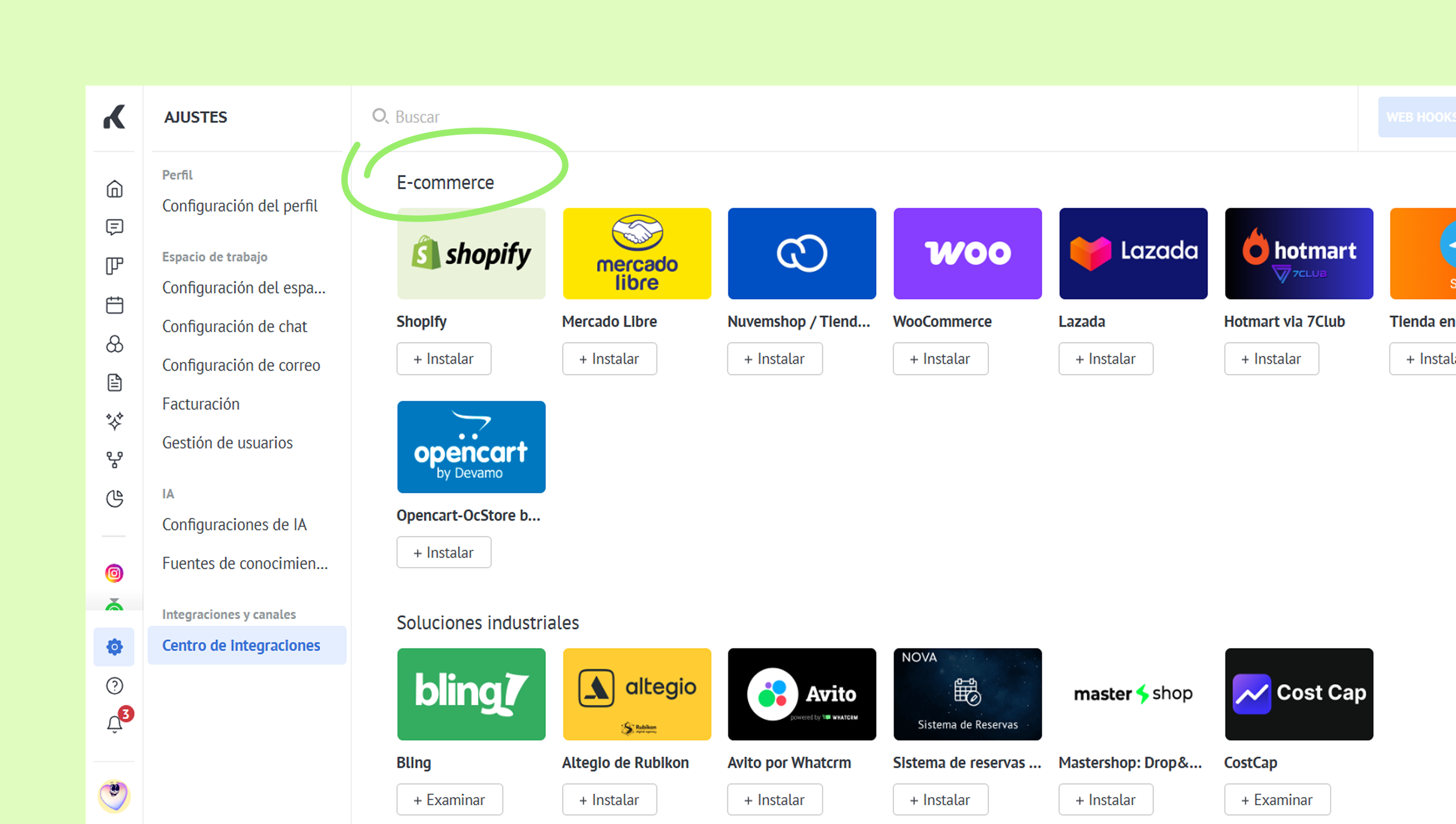The height and width of the screenshot is (824, 1456).
Task: Click the WooCommerce name label
Action: [x=942, y=322]
